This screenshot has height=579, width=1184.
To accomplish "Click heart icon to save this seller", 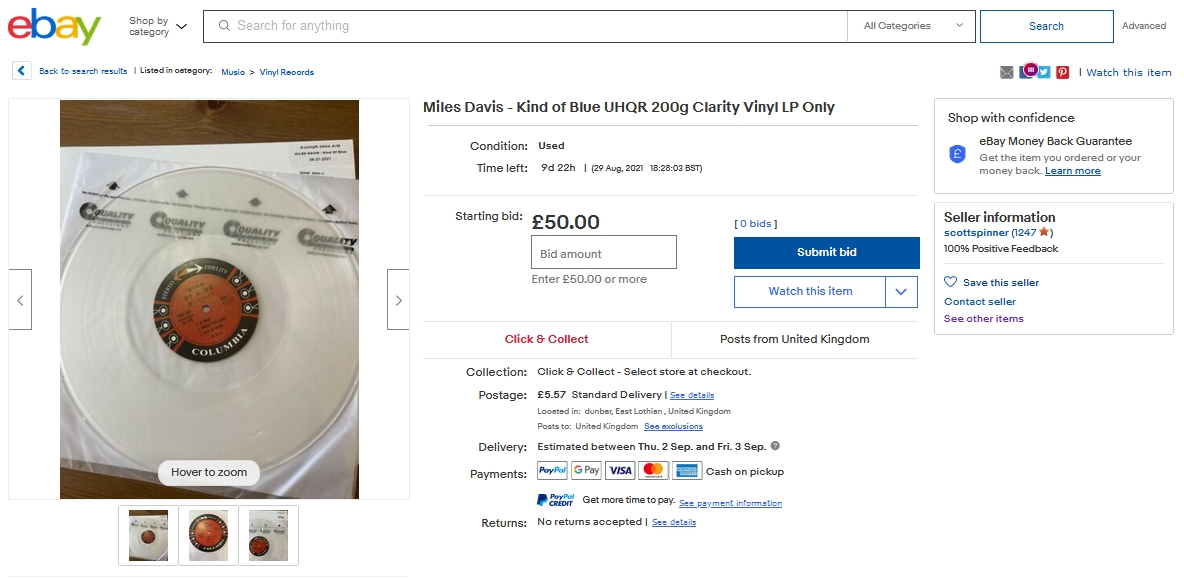I will pos(951,283).
